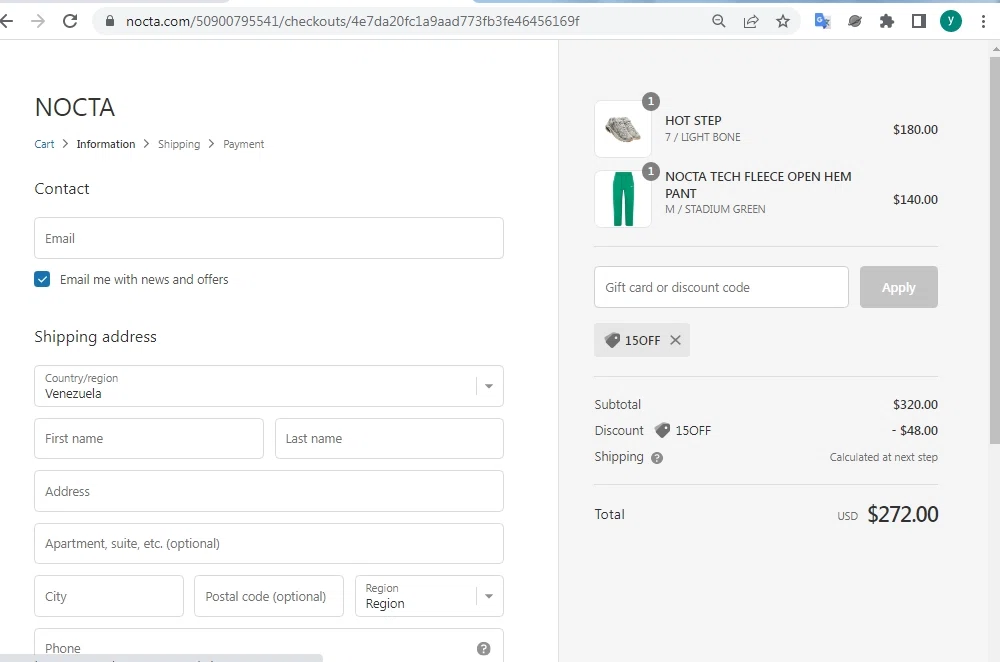
Task: Select the Shipping breadcrumb step
Action: click(x=179, y=144)
